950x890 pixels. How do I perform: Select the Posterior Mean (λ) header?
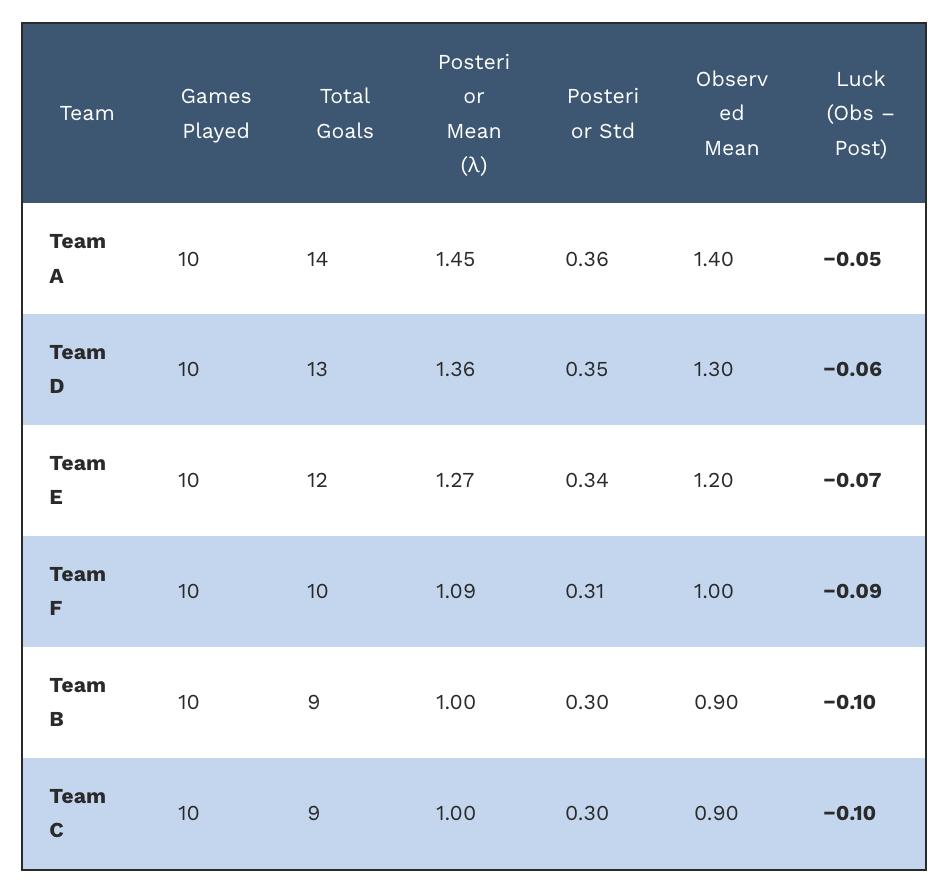pyautogui.click(x=474, y=113)
